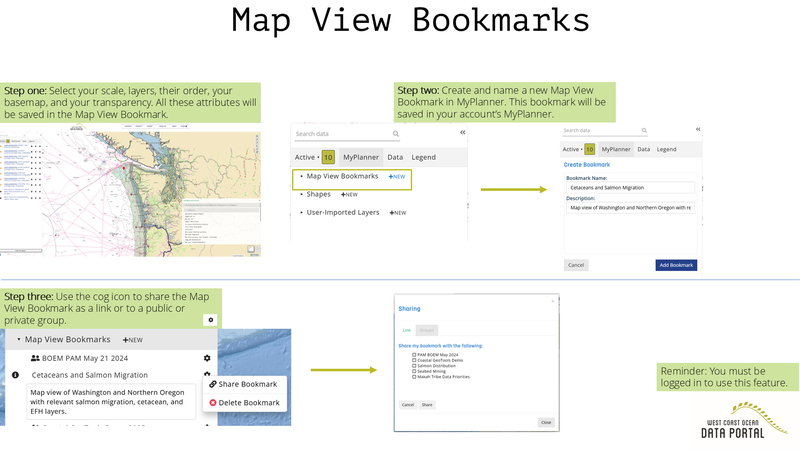Image resolution: width=800 pixels, height=450 pixels.
Task: Choose Delete Bookmark from the cog menu
Action: pos(244,403)
